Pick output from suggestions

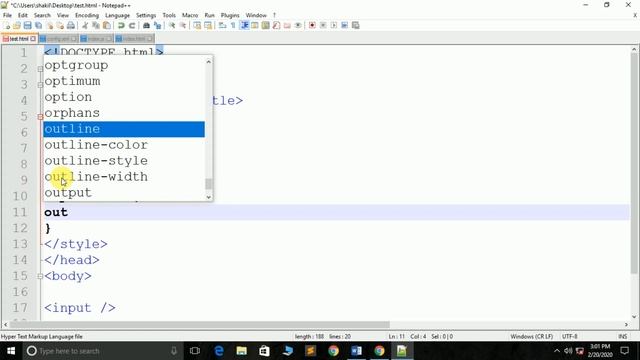(124, 193)
